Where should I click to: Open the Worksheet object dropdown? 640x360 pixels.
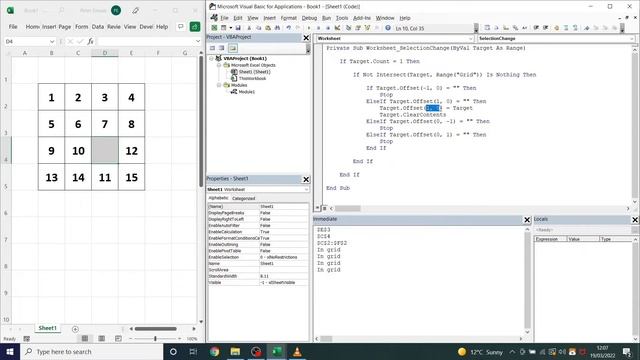coord(471,38)
